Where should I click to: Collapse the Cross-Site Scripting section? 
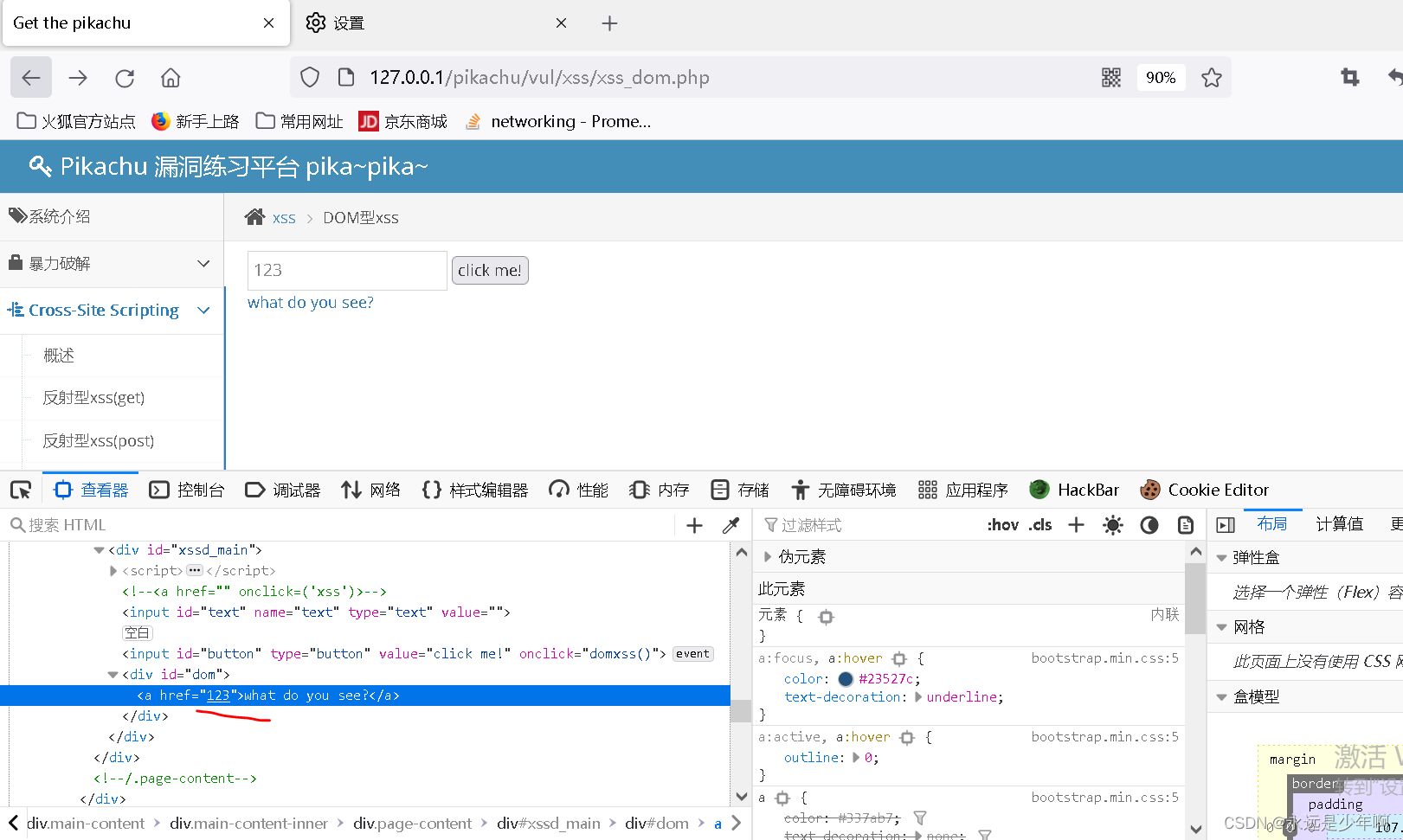112,310
